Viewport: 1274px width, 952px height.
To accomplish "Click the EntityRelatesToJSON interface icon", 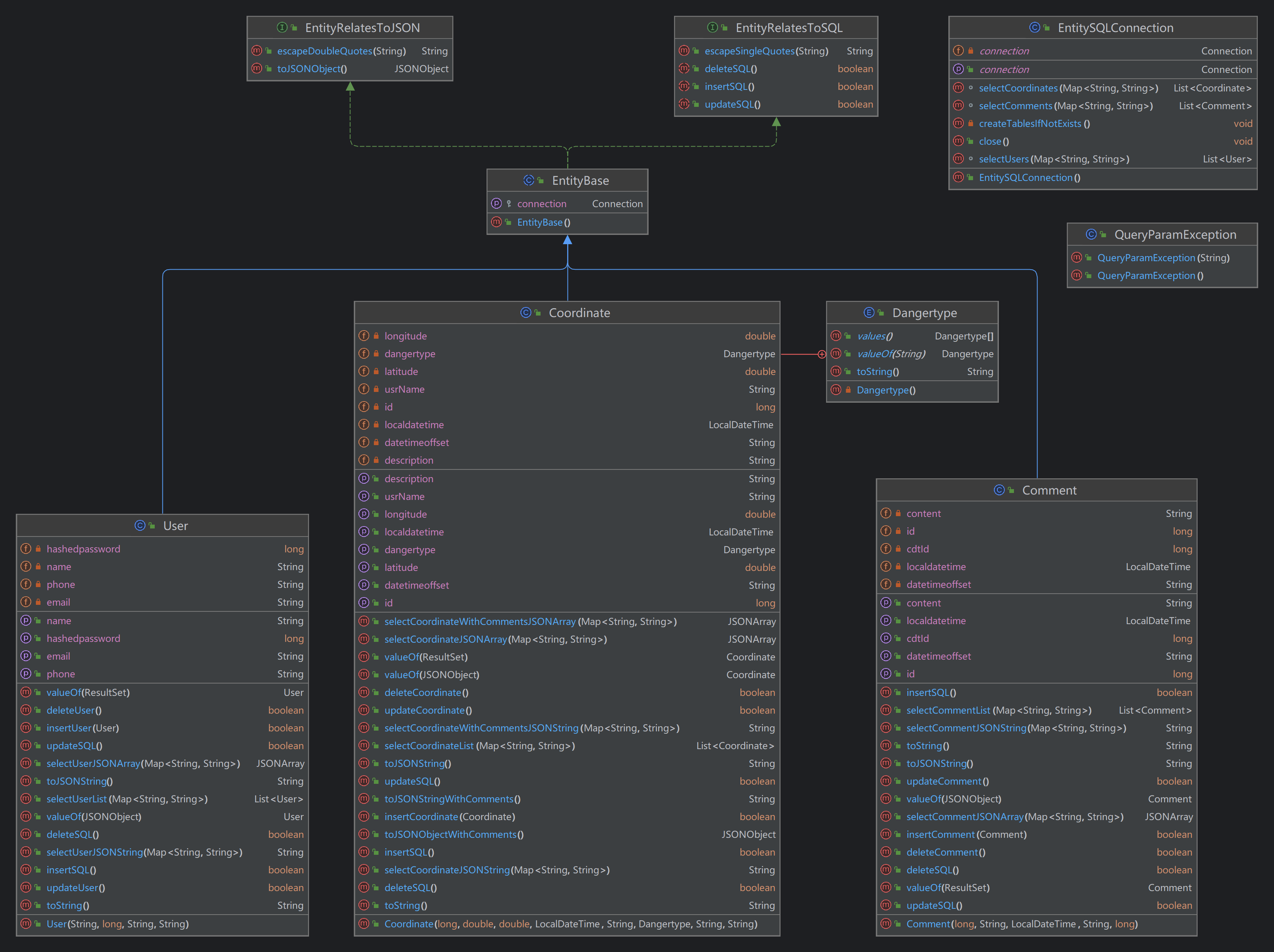I will pyautogui.click(x=282, y=27).
